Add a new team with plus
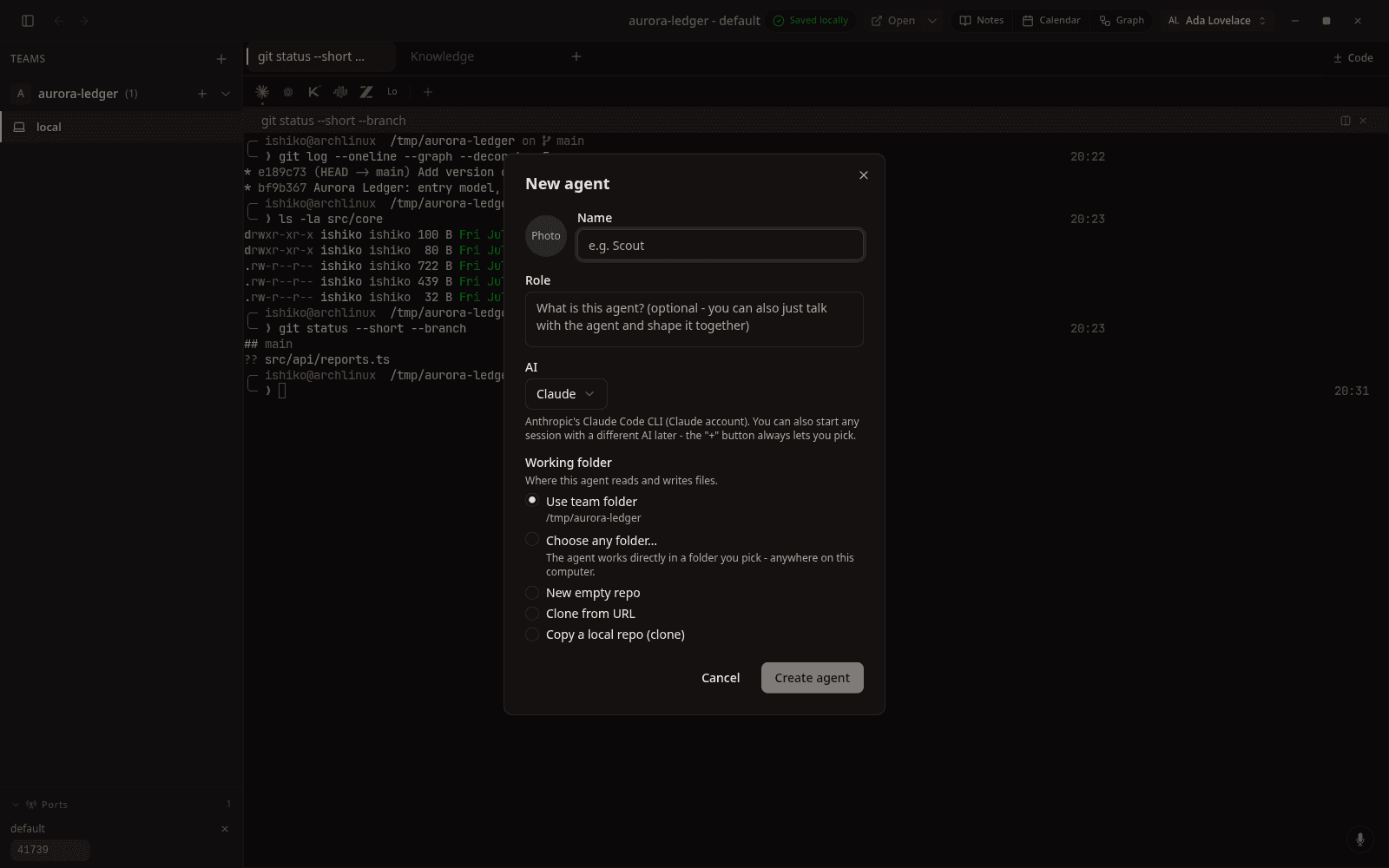Screen dimensions: 1389x868 pos(221,59)
